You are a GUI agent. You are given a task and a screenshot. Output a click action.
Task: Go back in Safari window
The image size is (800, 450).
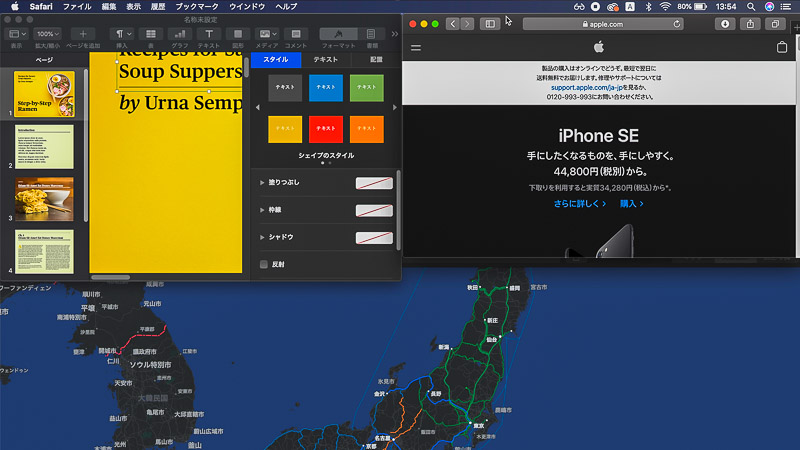tap(452, 24)
